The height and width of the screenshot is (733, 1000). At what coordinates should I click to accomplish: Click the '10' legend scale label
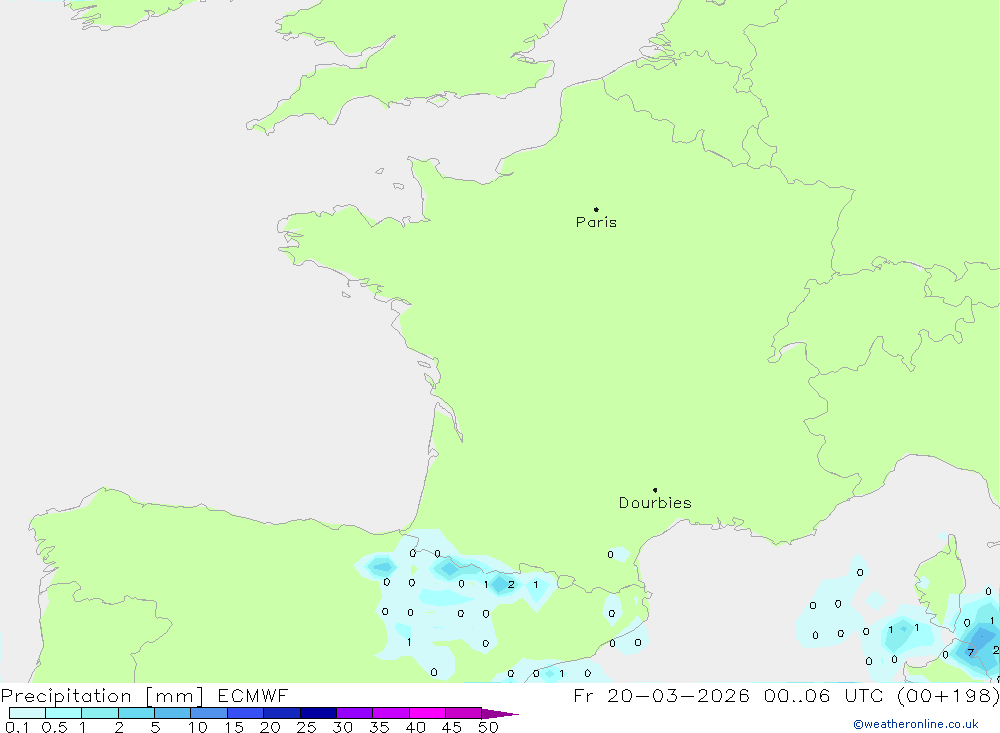coord(198,727)
